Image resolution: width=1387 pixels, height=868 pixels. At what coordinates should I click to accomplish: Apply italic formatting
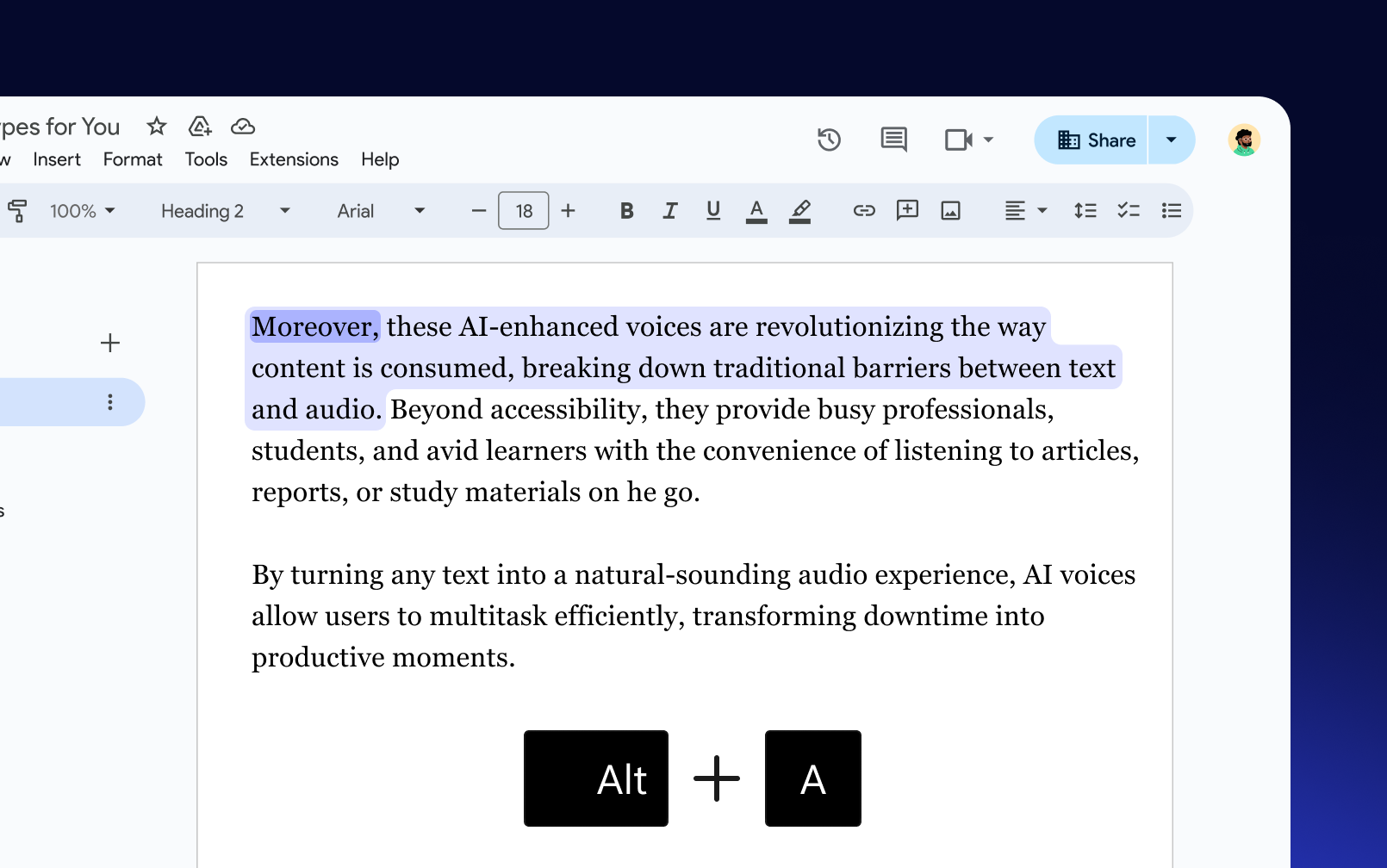point(669,210)
